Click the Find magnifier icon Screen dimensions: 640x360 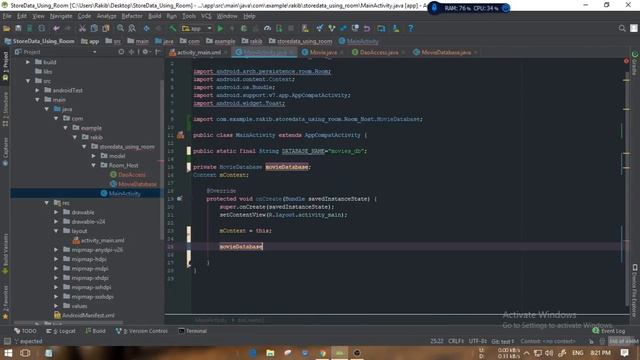pyautogui.click(x=120, y=28)
